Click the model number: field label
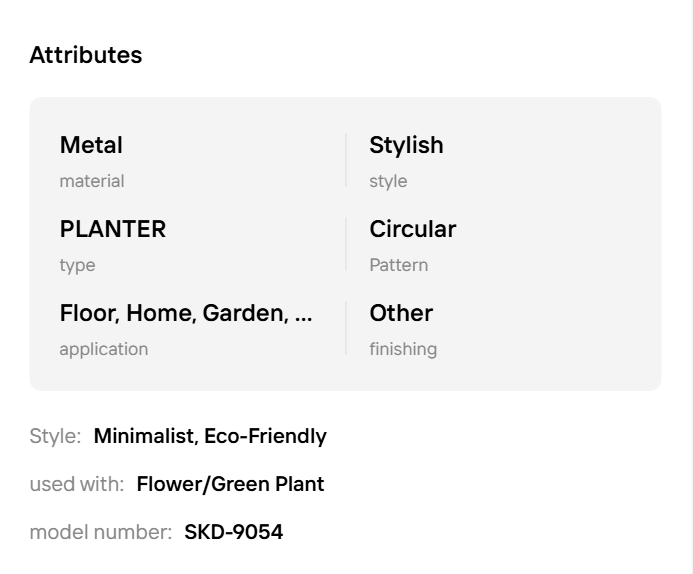Viewport: 693px width, 574px height. pyautogui.click(x=100, y=532)
